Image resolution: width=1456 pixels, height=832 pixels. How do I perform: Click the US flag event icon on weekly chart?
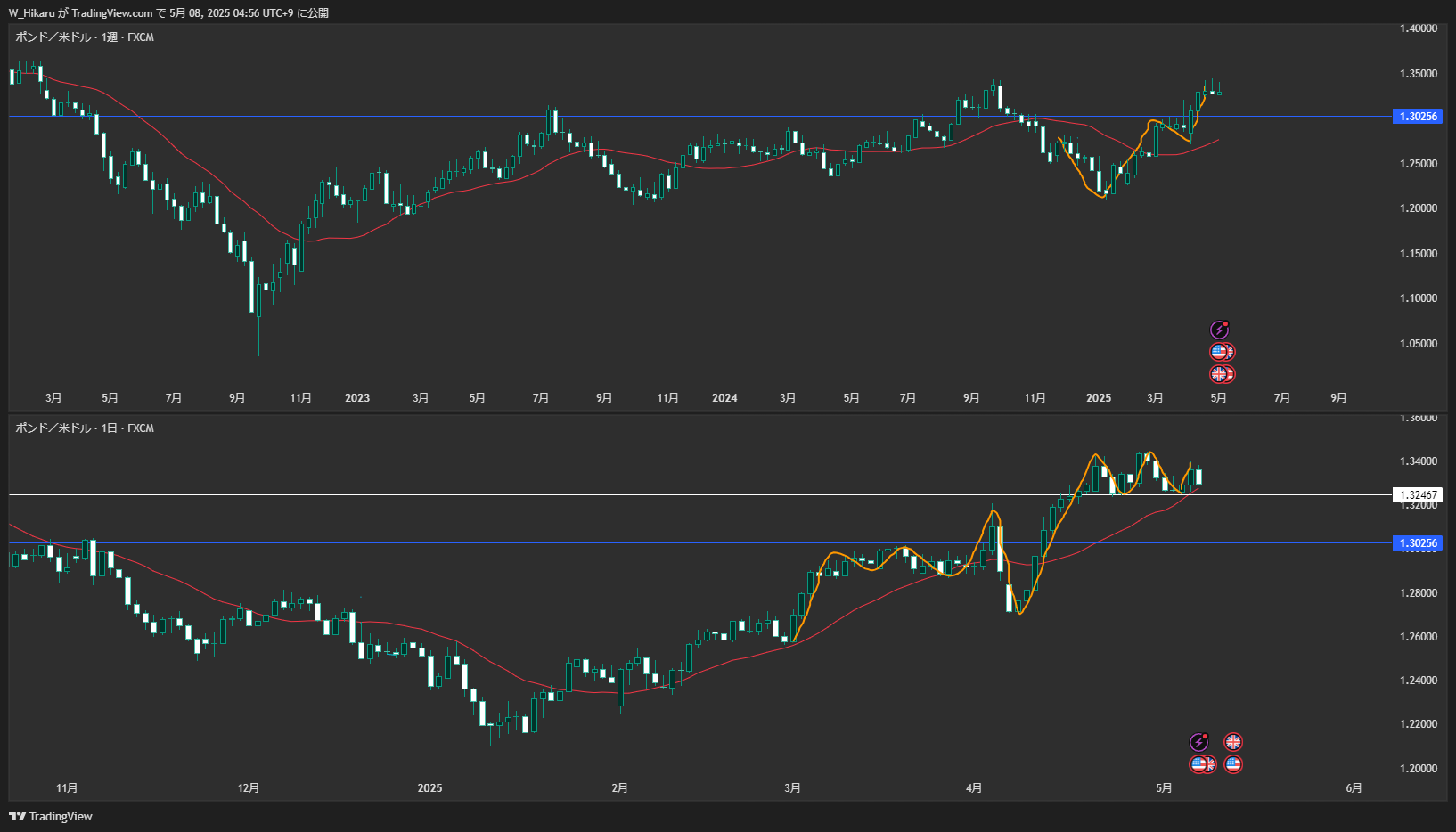point(1219,352)
